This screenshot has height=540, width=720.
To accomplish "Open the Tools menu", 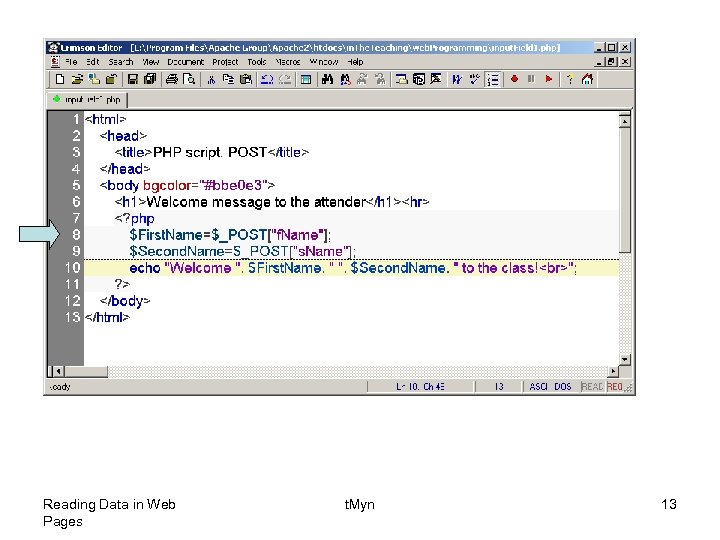I will pos(257,62).
